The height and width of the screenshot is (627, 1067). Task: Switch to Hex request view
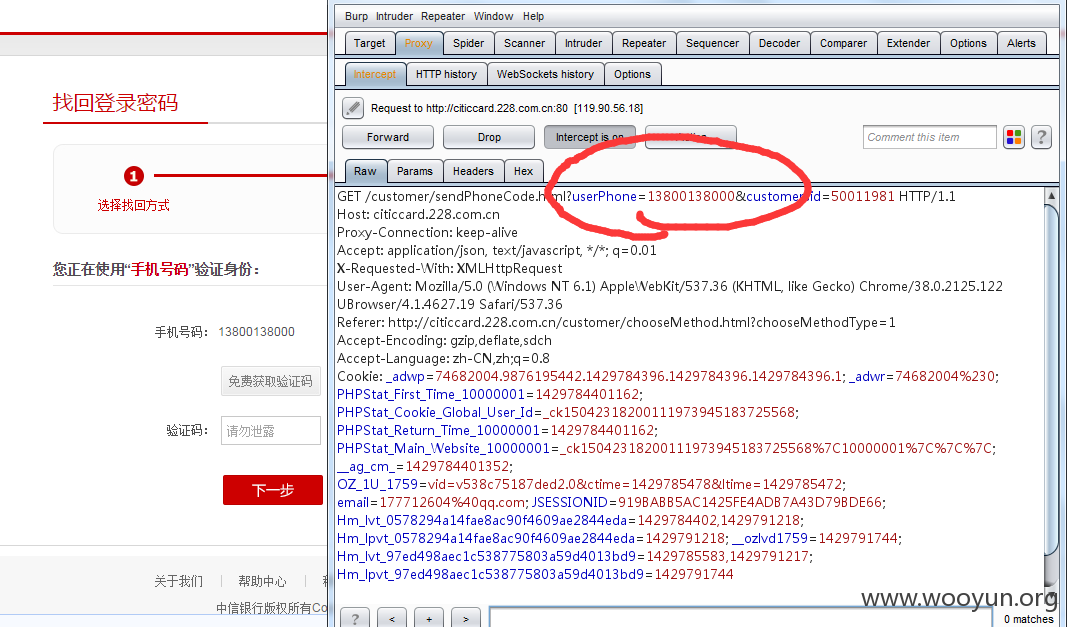[x=523, y=172]
